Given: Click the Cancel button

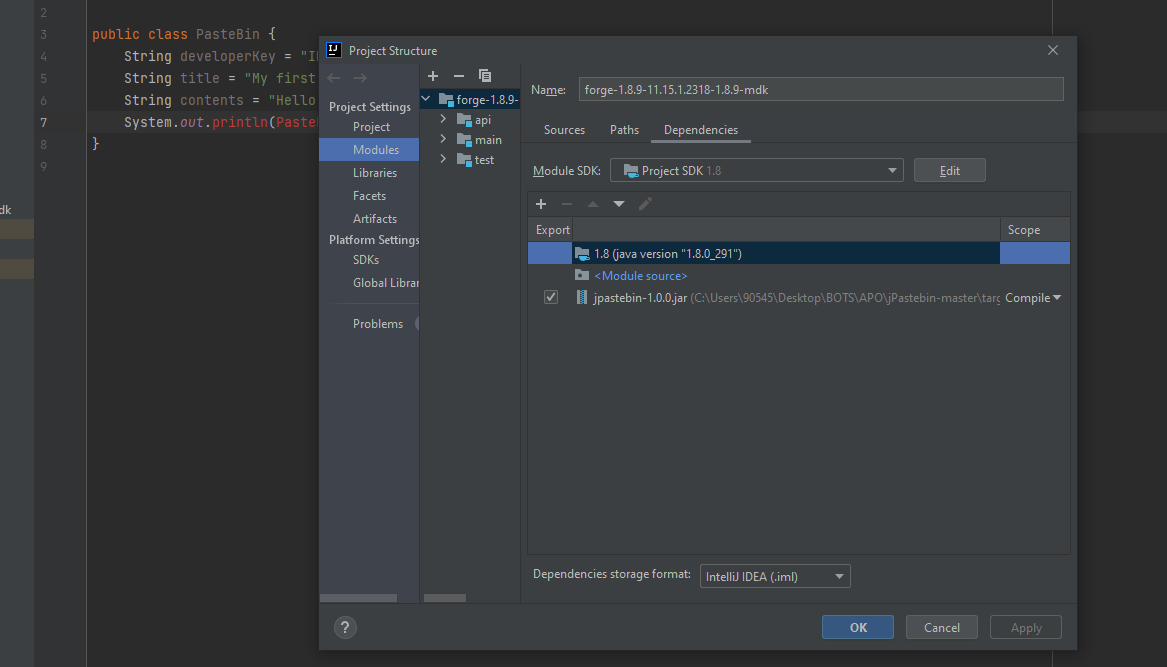Looking at the screenshot, I should click(x=941, y=628).
